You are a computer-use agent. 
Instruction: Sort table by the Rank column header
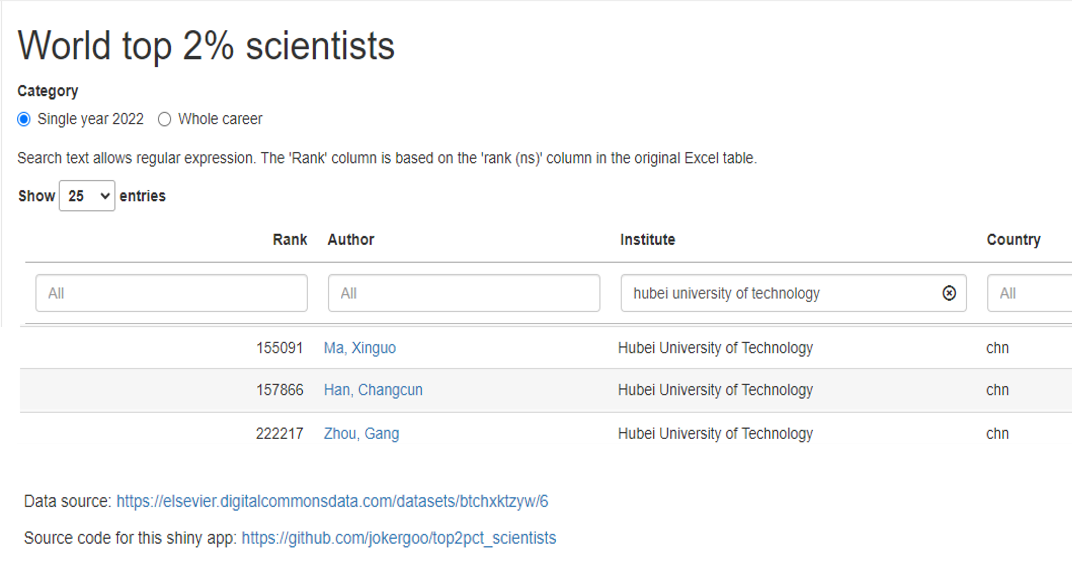pos(290,240)
